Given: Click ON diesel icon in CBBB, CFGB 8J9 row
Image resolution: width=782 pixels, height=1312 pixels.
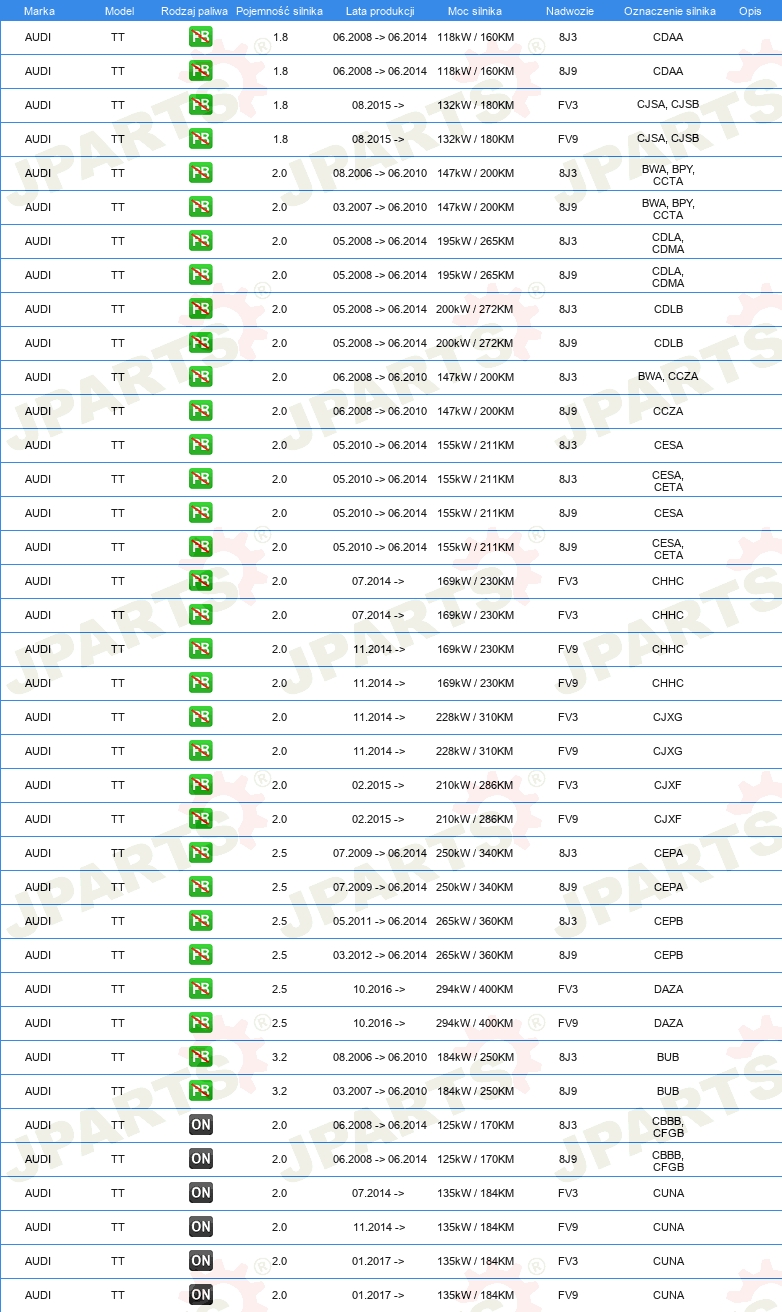Looking at the screenshot, I should click(200, 1159).
